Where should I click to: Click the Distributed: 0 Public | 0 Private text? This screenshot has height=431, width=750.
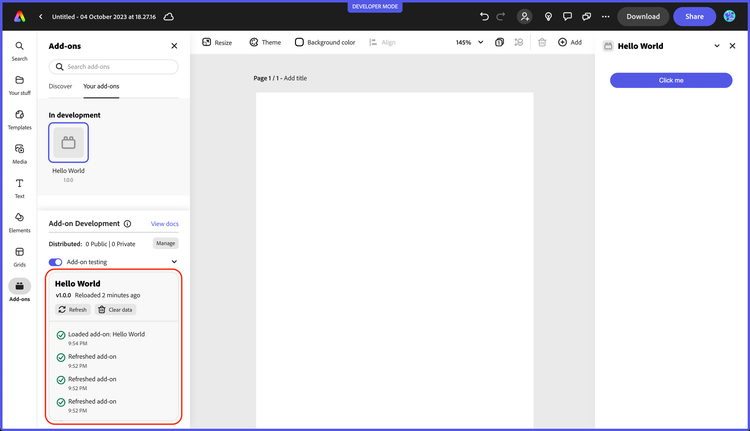(x=92, y=244)
